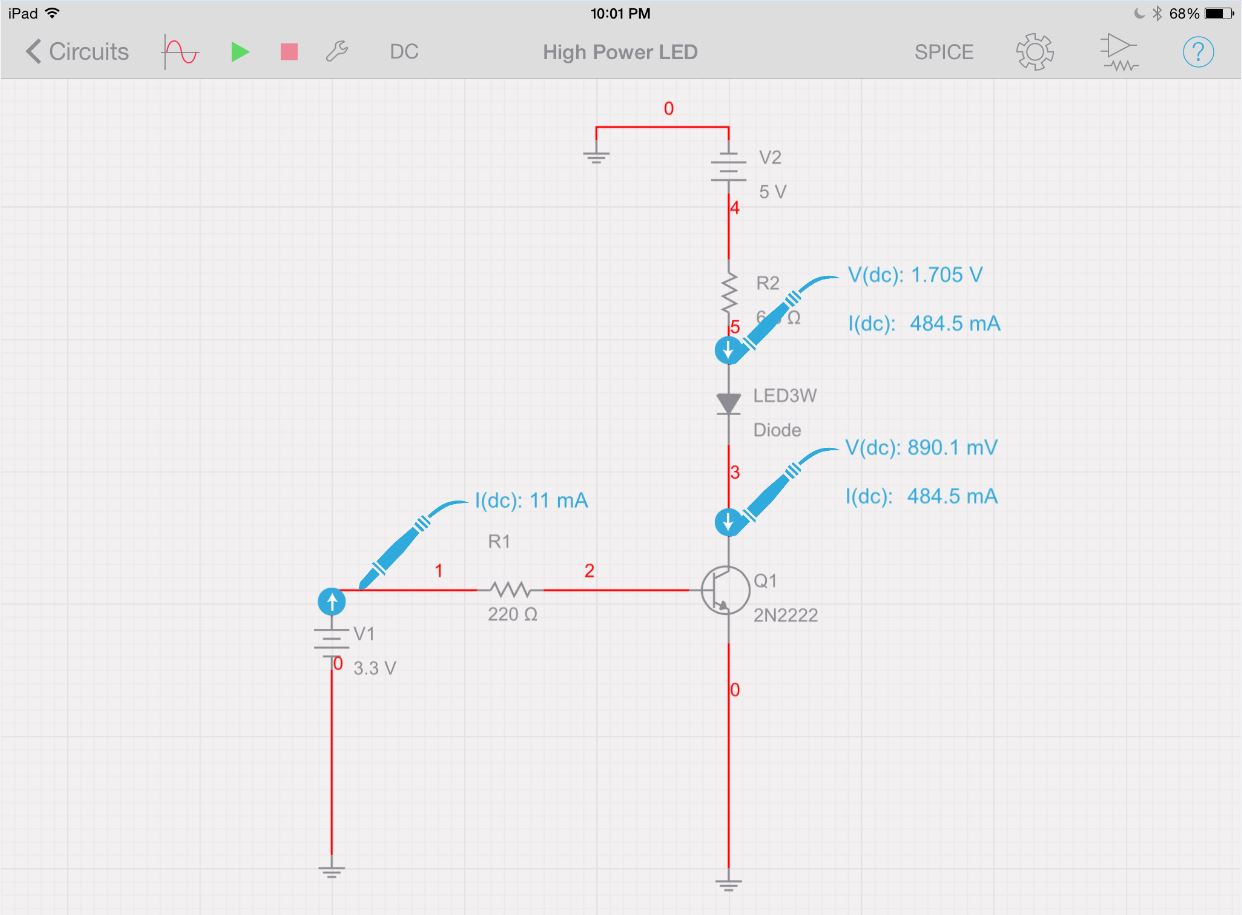The width and height of the screenshot is (1242, 915).
Task: Select the 2N2222 transistor Q1
Action: pyautogui.click(x=726, y=590)
